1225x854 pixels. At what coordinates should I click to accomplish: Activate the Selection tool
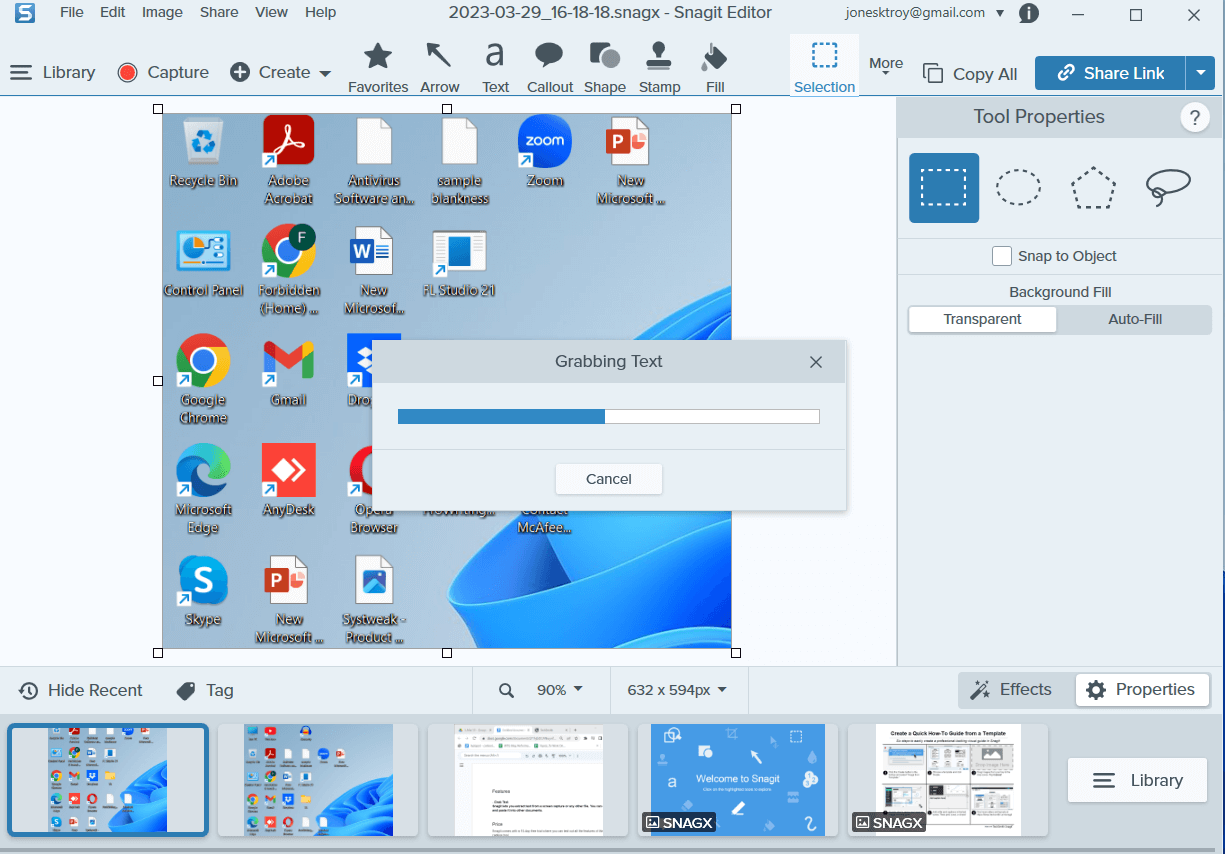pos(824,67)
